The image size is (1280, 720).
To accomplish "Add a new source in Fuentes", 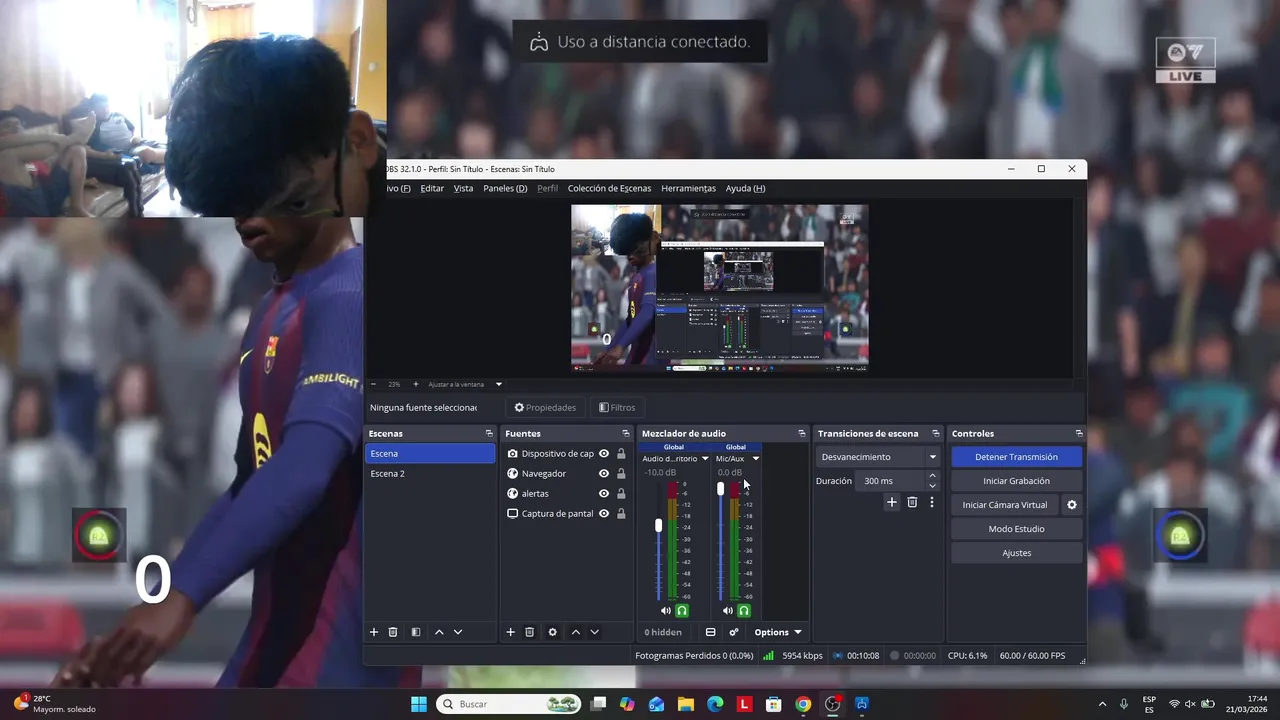I will click(x=510, y=632).
